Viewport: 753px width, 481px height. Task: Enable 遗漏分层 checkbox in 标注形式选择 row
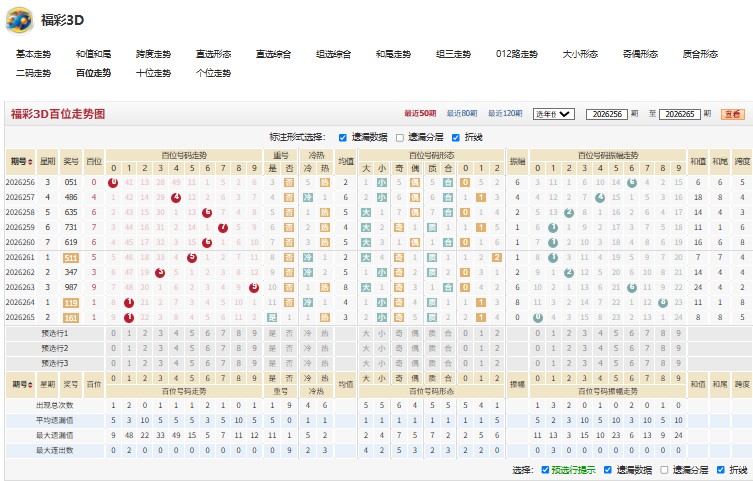tap(400, 138)
